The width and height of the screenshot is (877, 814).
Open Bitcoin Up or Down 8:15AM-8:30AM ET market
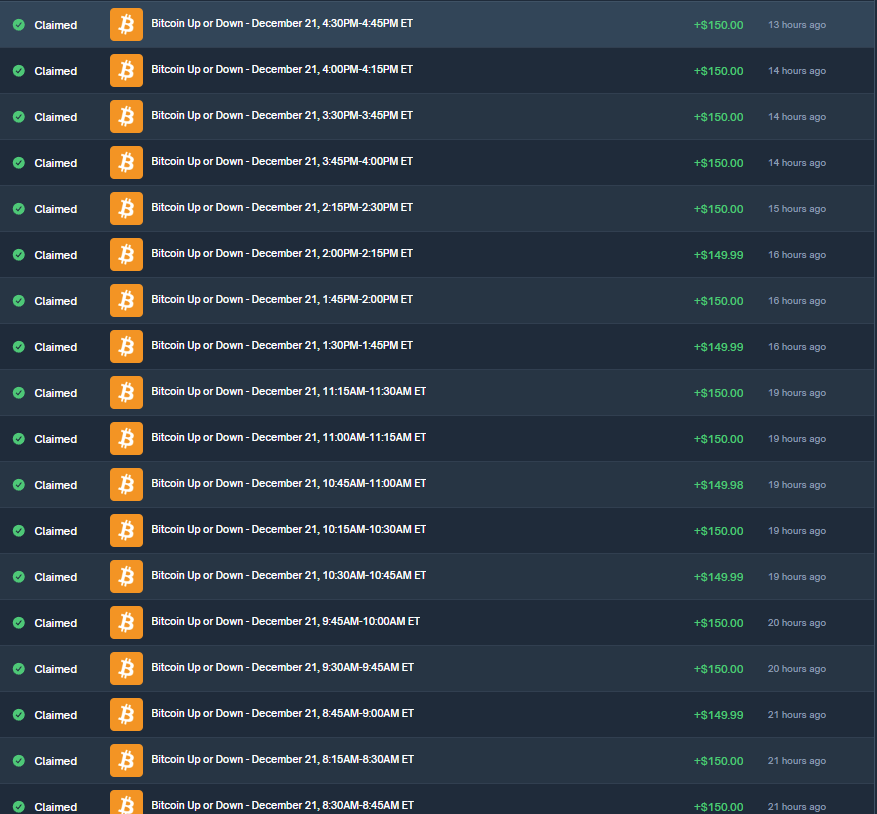[282, 759]
